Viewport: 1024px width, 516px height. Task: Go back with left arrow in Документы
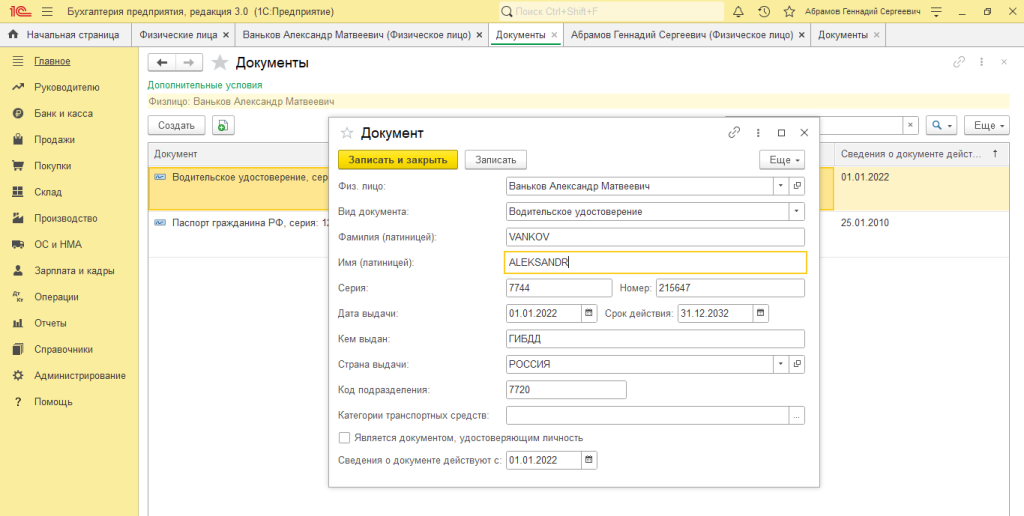[x=162, y=63]
